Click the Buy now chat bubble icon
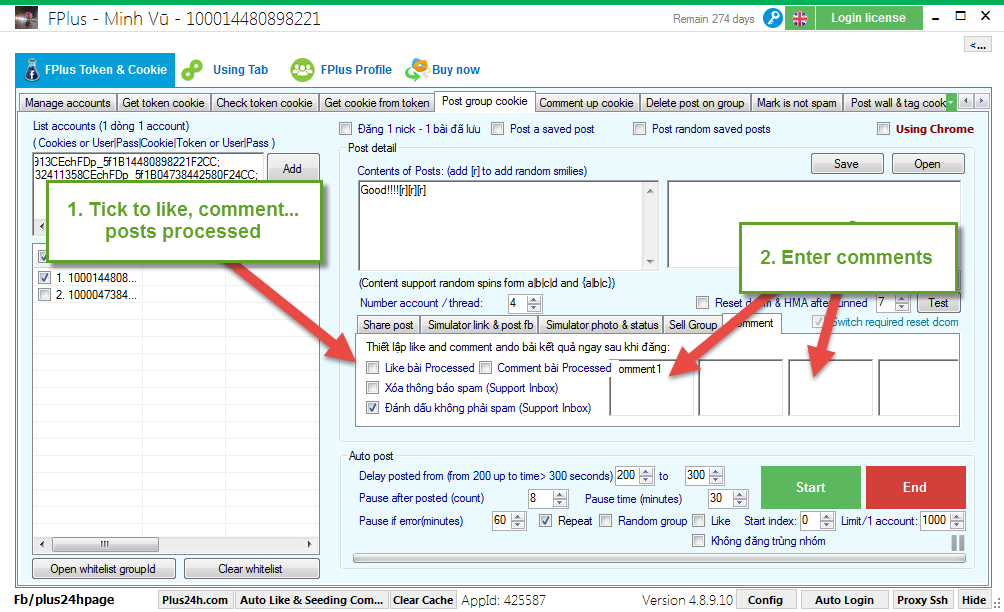 (417, 69)
